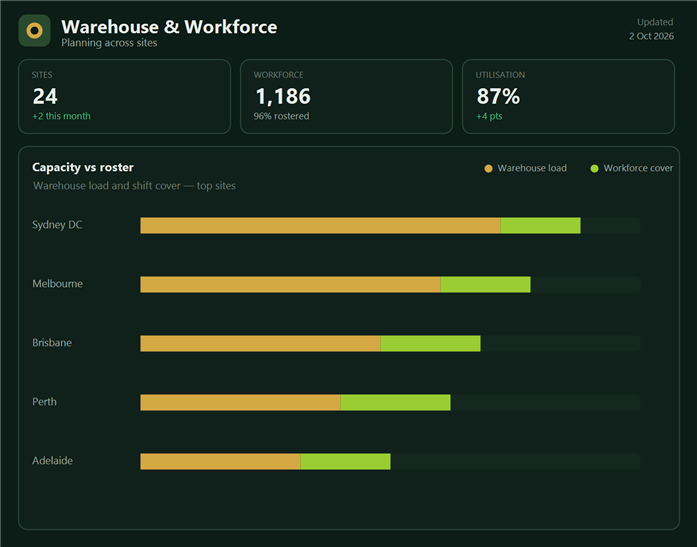
Task: Click the Melbourne workforce cover segment
Action: (485, 284)
